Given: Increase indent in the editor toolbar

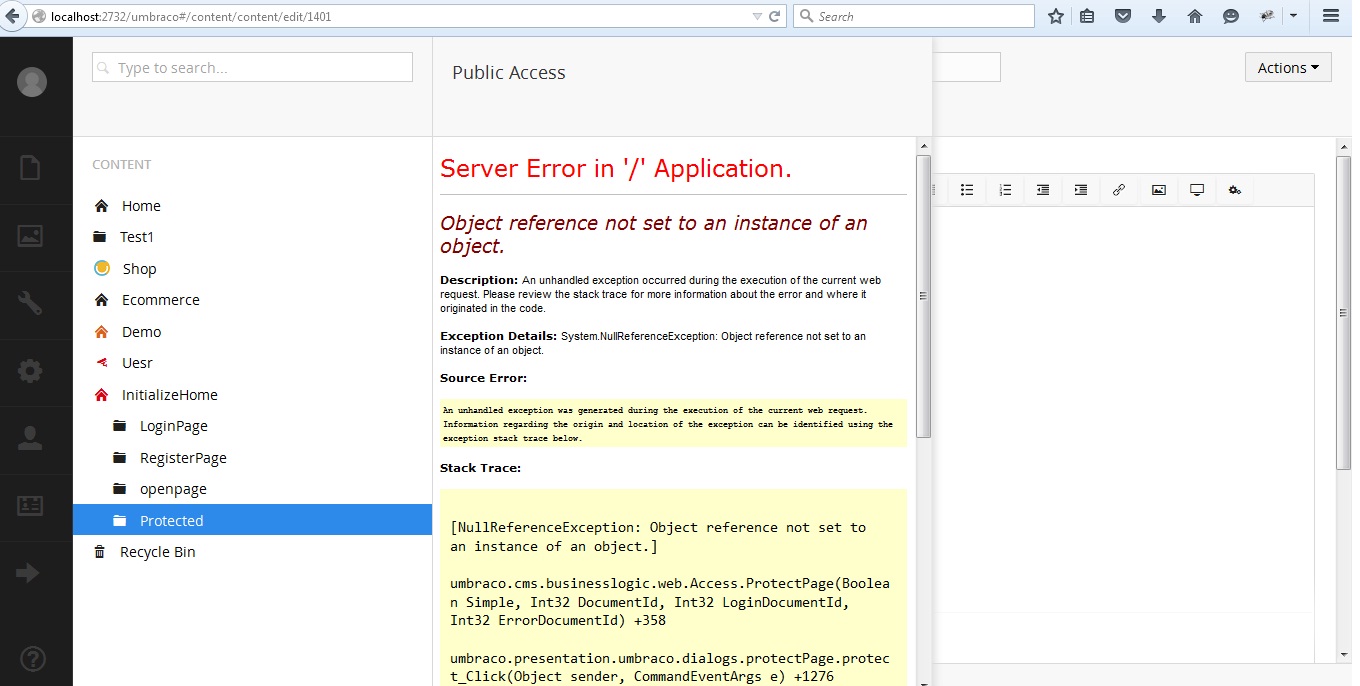Looking at the screenshot, I should tap(1081, 190).
